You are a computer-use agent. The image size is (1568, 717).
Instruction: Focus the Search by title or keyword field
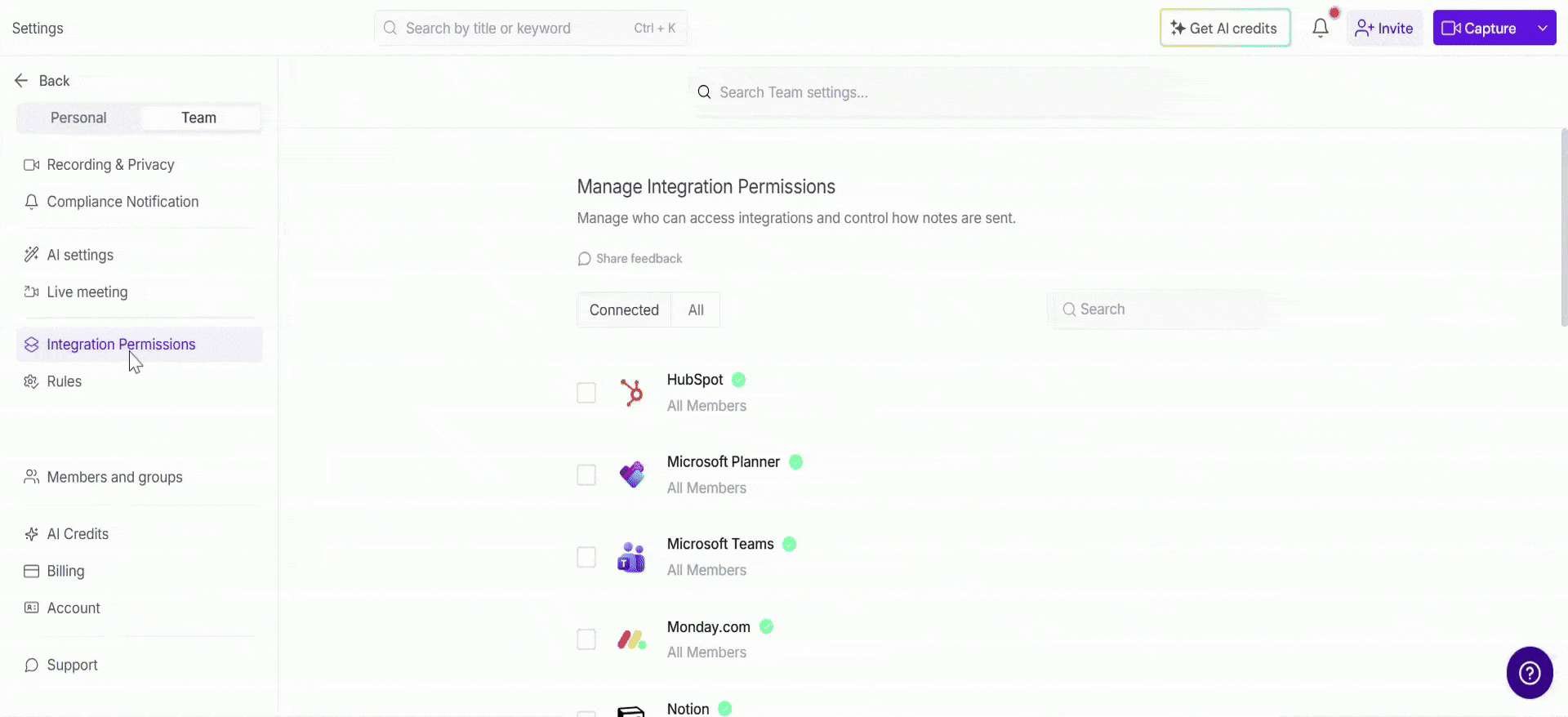click(x=531, y=28)
